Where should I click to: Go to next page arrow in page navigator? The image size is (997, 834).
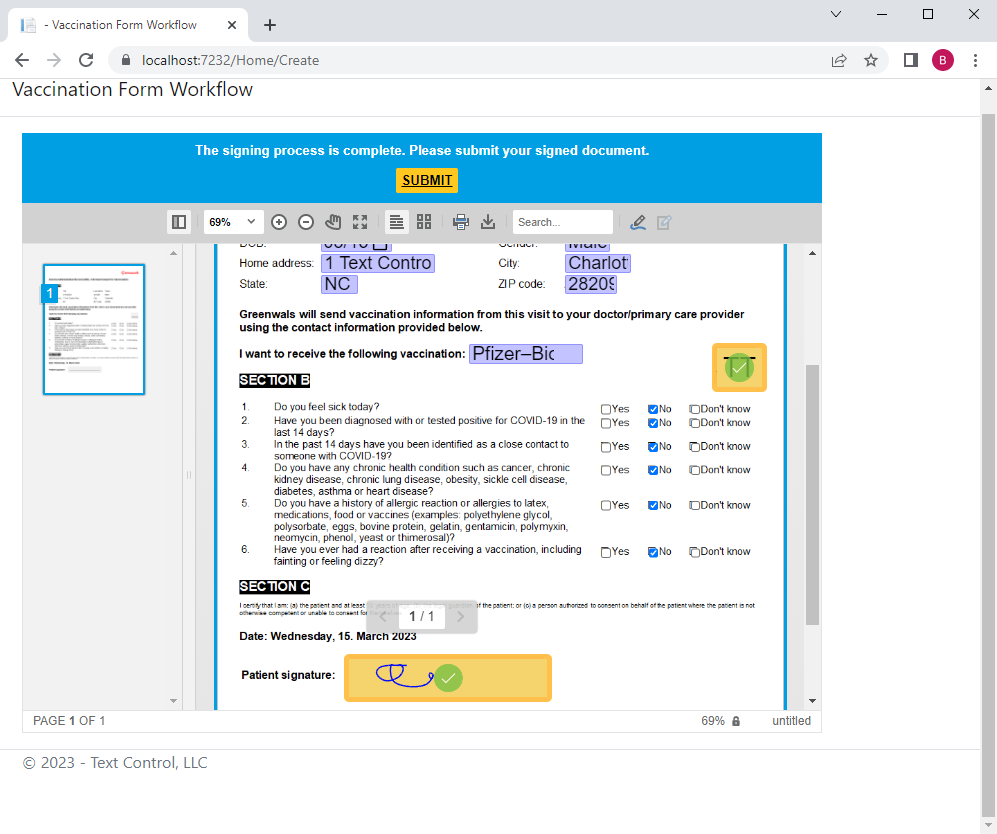click(460, 617)
